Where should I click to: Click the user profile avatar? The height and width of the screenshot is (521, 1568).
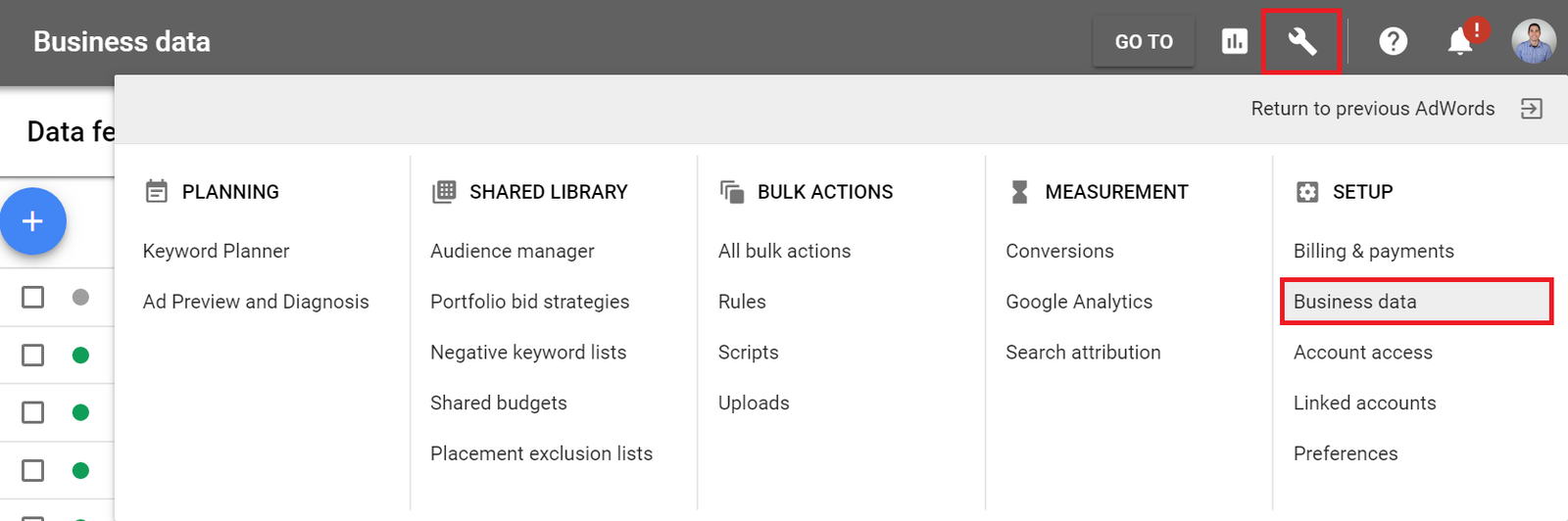(x=1533, y=41)
